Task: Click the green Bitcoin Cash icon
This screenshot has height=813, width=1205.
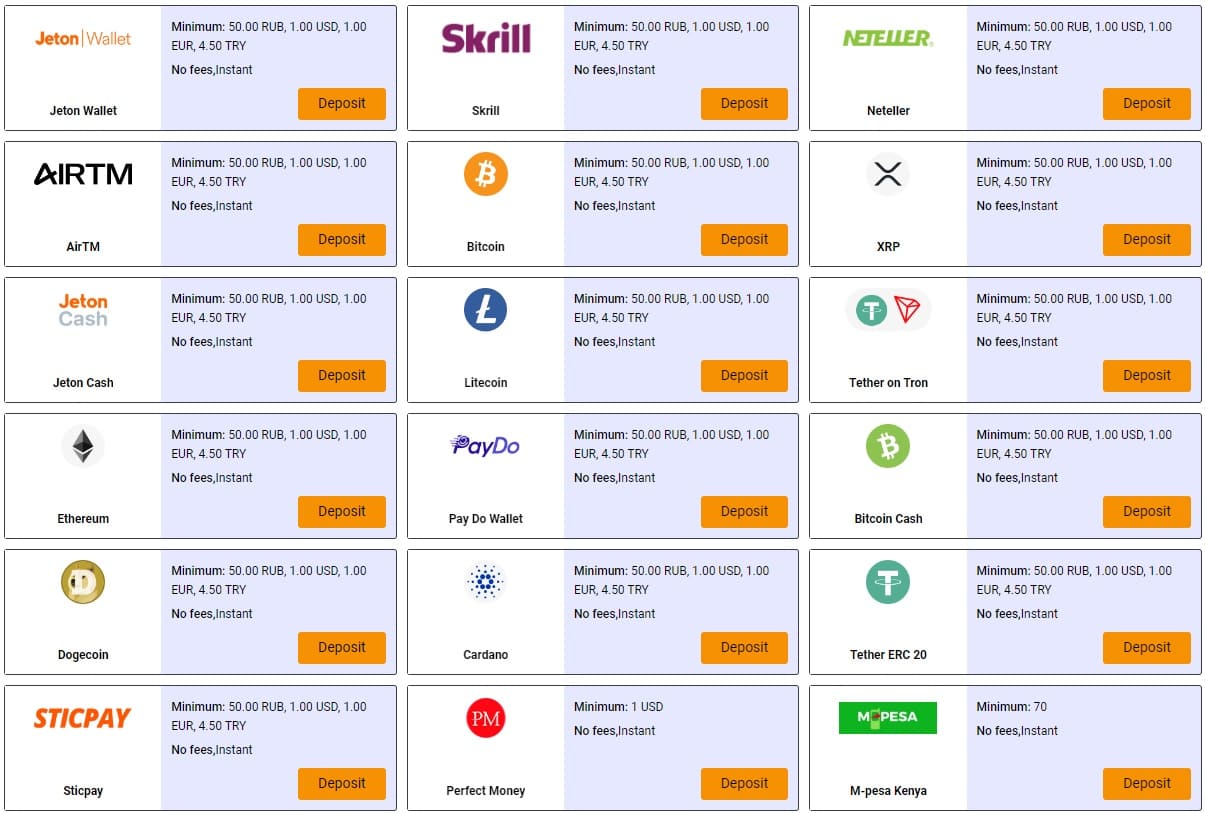Action: [888, 446]
